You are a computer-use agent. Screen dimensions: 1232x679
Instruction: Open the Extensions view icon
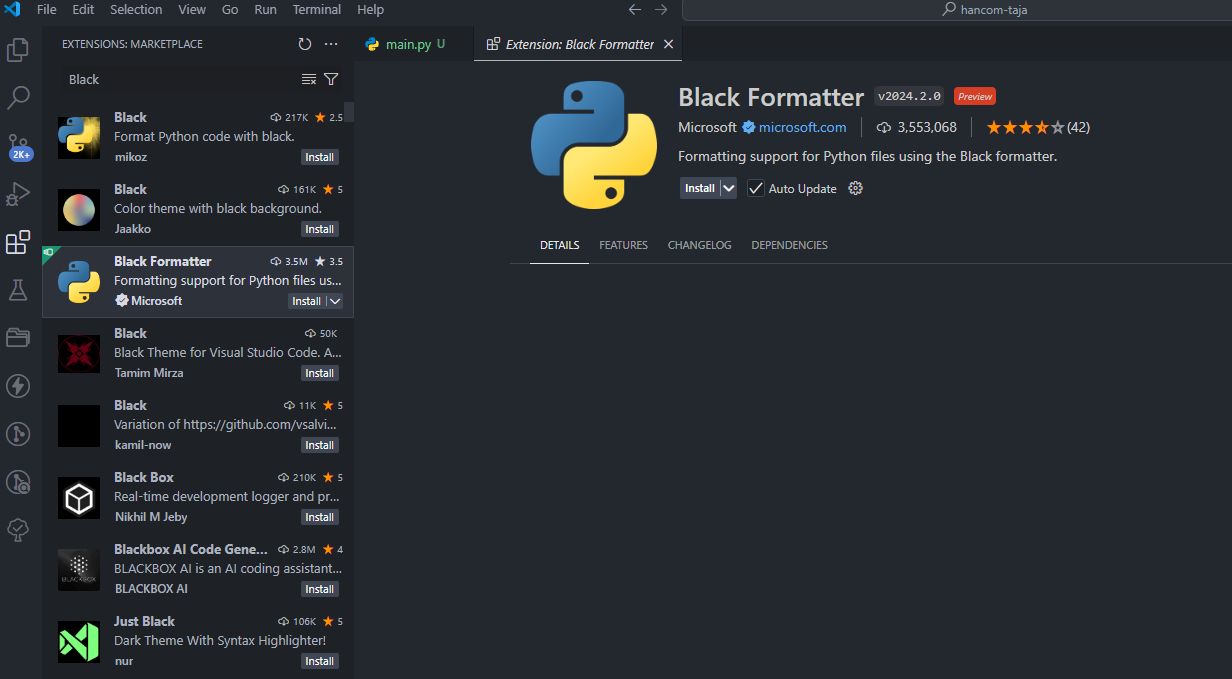click(18, 242)
